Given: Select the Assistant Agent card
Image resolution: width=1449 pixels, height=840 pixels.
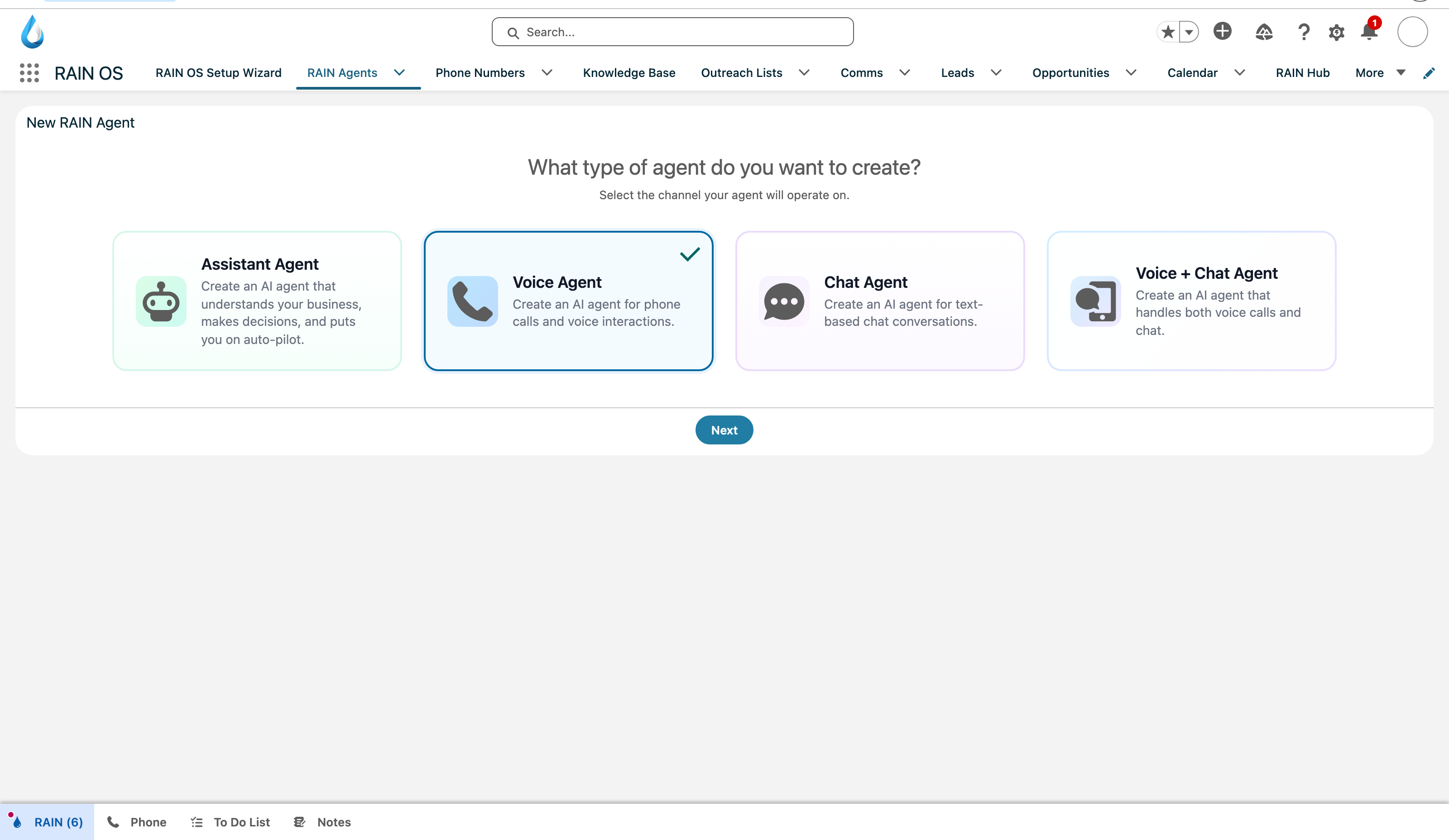Looking at the screenshot, I should [x=257, y=301].
